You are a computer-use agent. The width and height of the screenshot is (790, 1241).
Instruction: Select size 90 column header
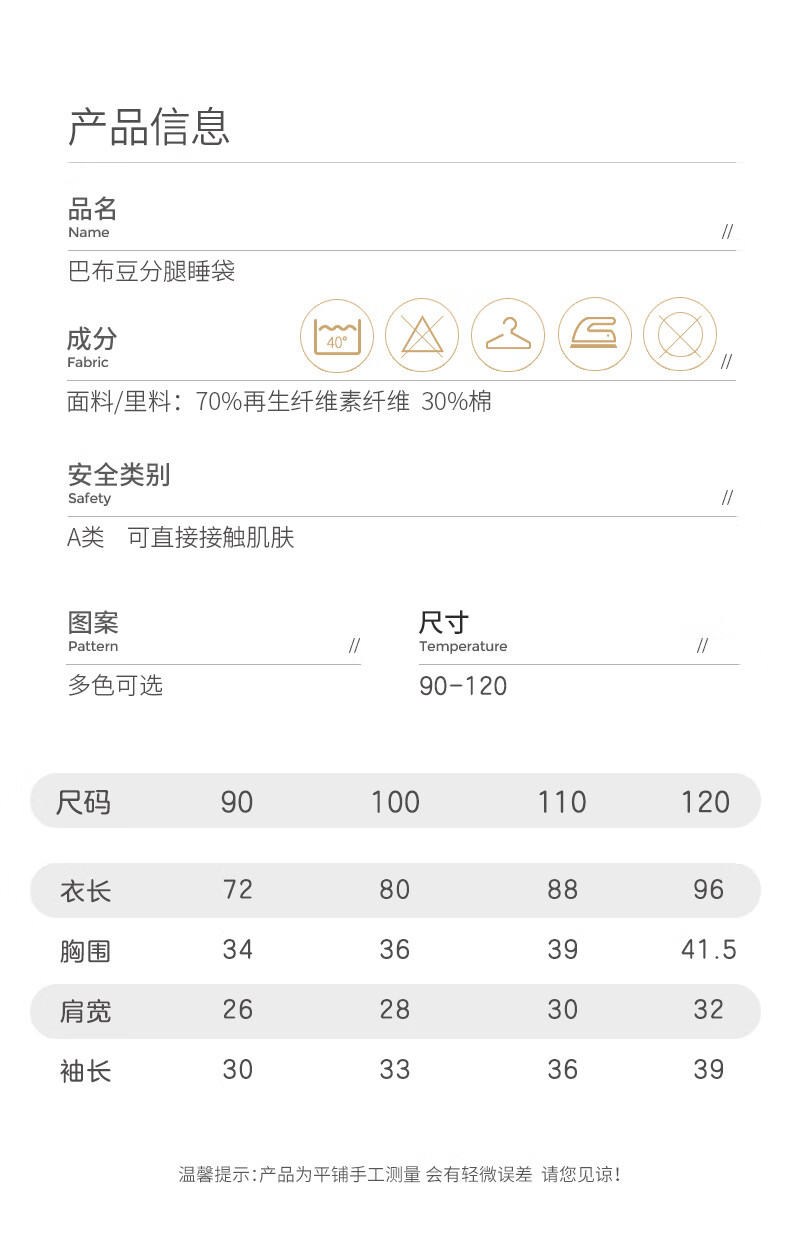pyautogui.click(x=237, y=802)
